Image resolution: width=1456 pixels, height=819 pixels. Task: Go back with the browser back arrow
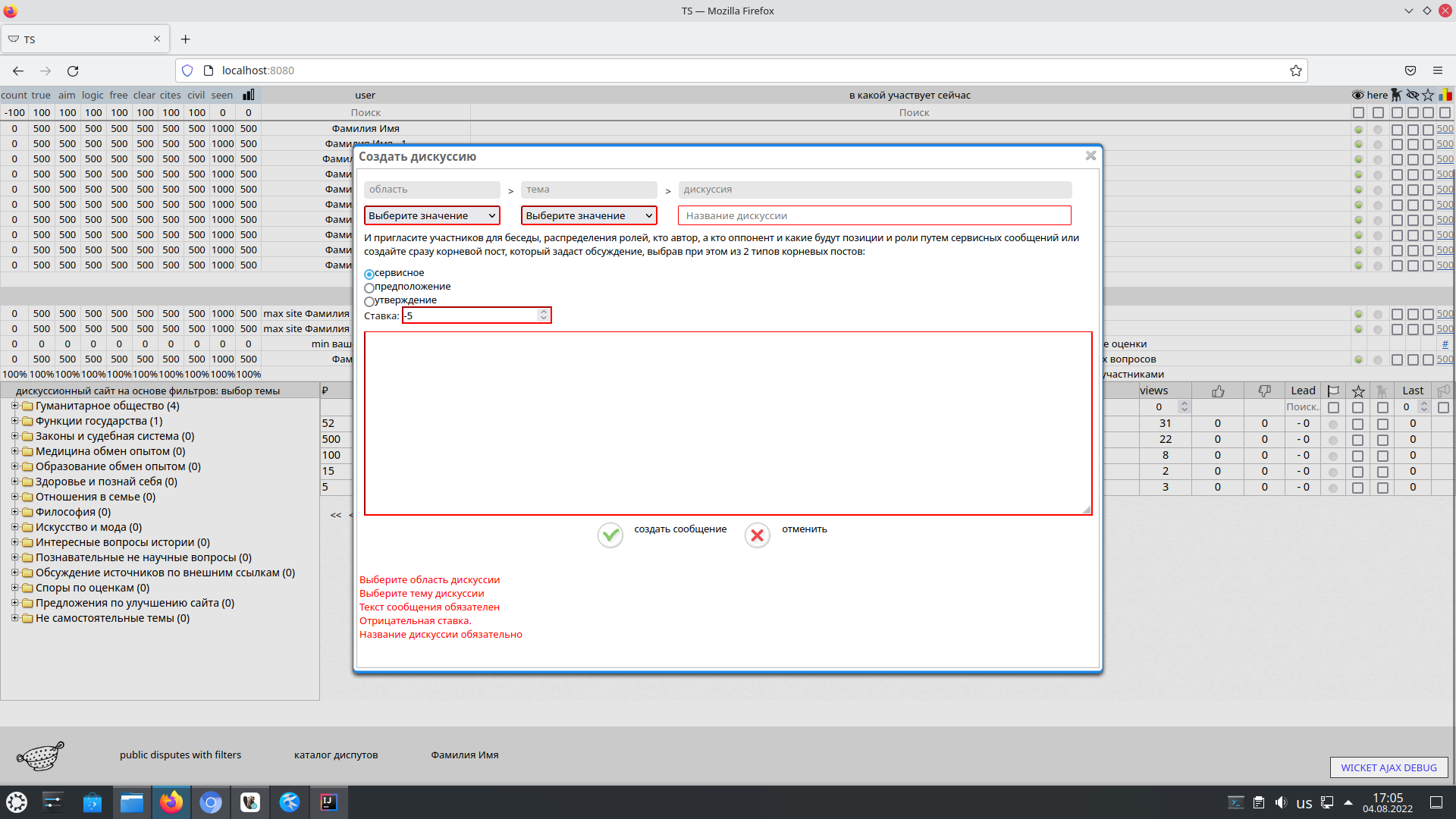18,71
